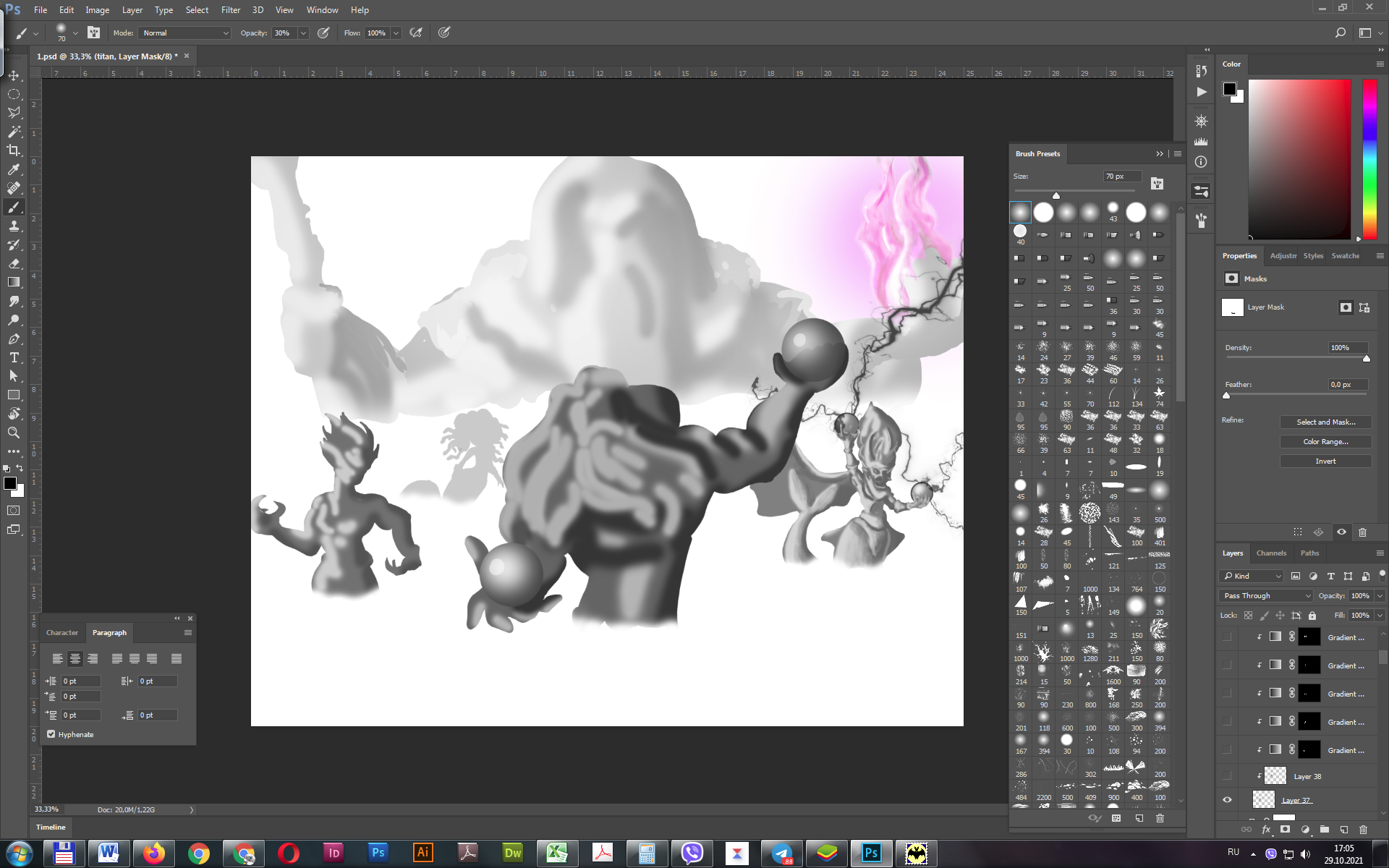This screenshot has width=1389, height=868.
Task: Open the Image menu
Action: coord(97,10)
